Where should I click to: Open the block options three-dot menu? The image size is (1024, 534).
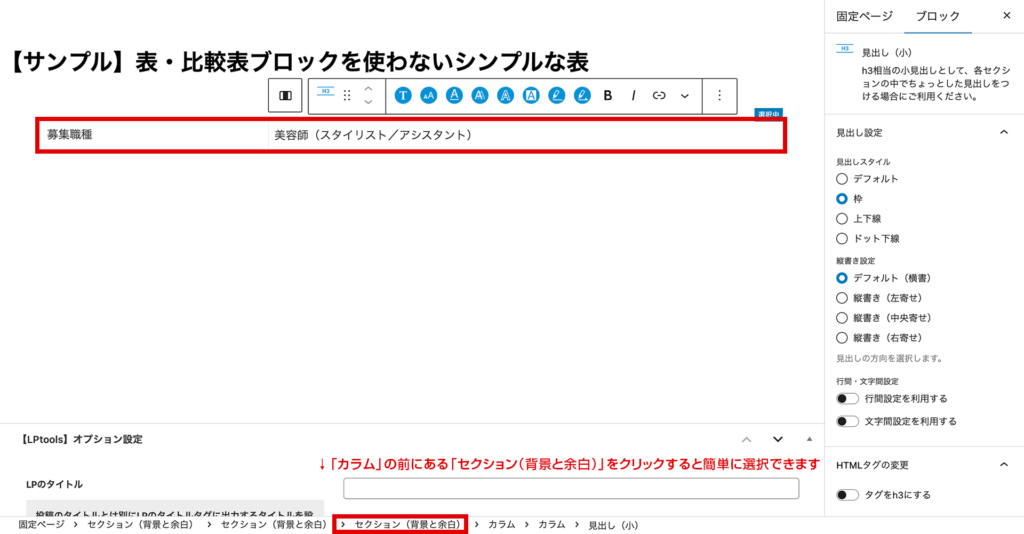719,96
